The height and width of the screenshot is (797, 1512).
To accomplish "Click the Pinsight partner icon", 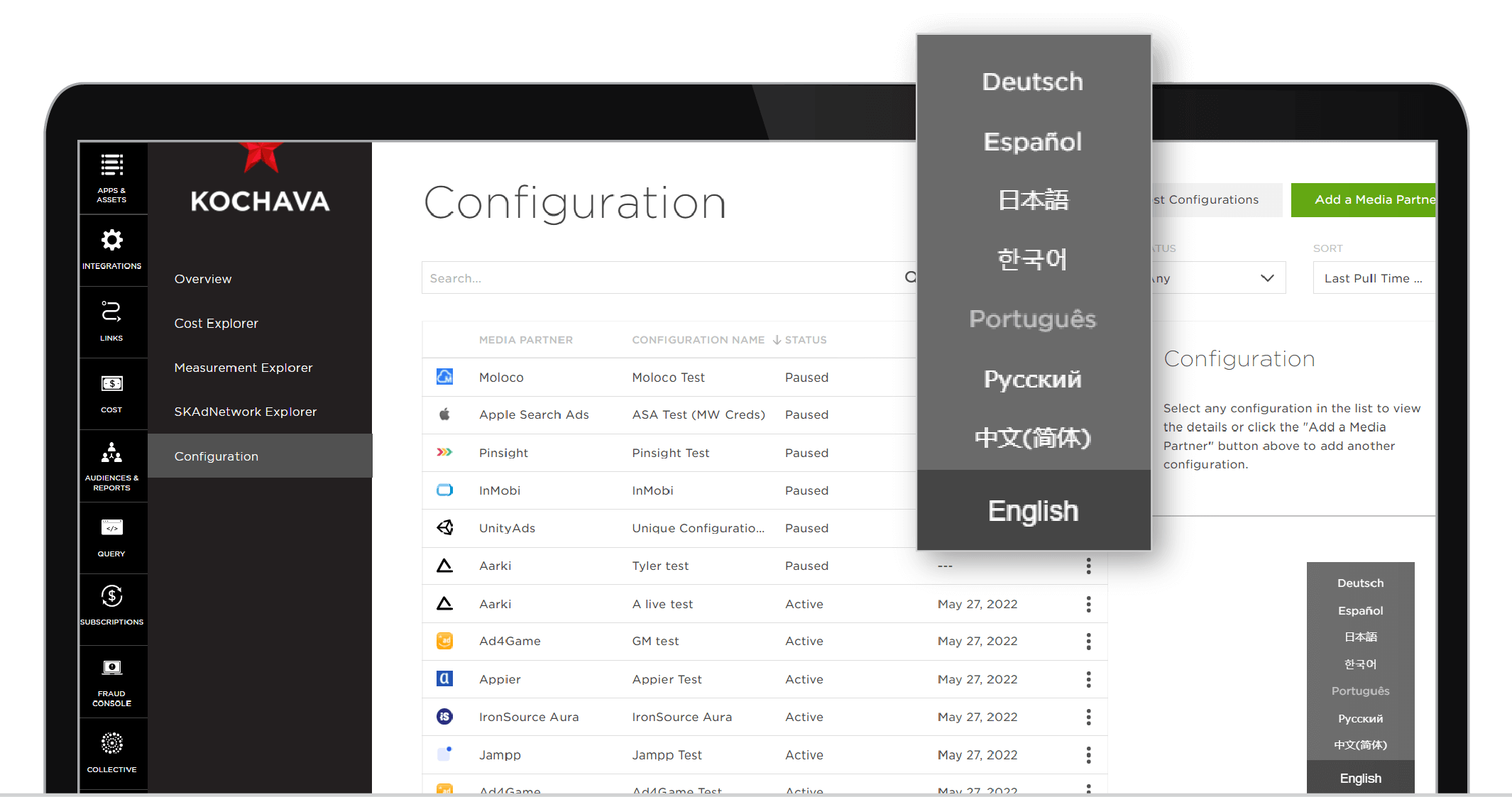I will point(444,452).
